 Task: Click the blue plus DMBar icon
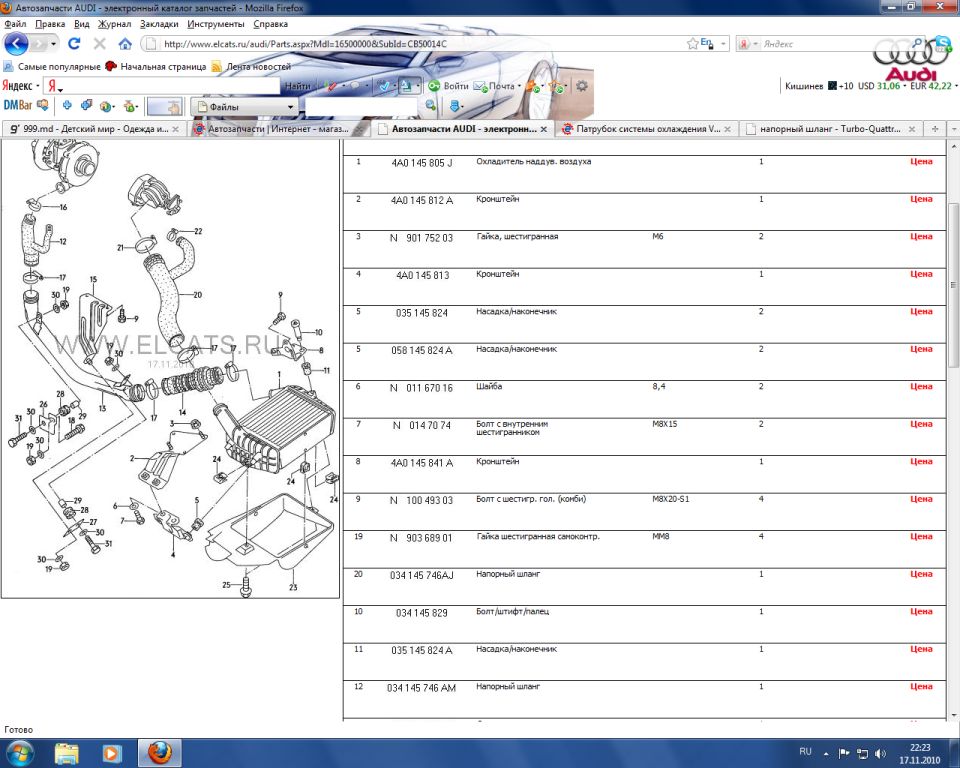click(x=67, y=105)
